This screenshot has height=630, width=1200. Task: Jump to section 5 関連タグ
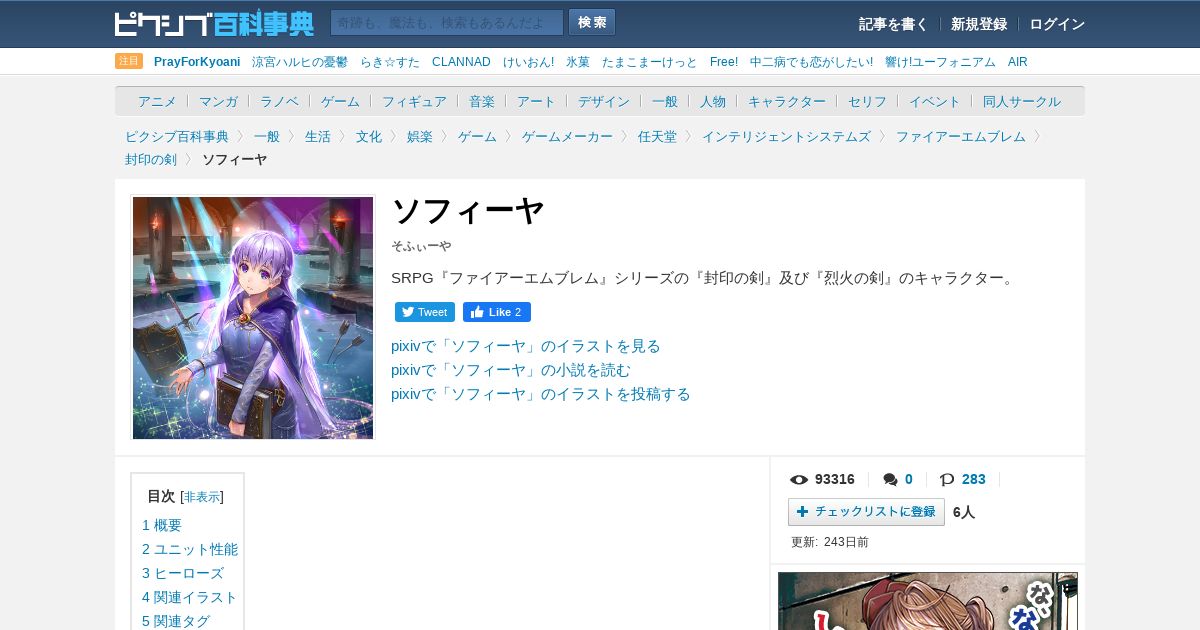click(x=176, y=621)
